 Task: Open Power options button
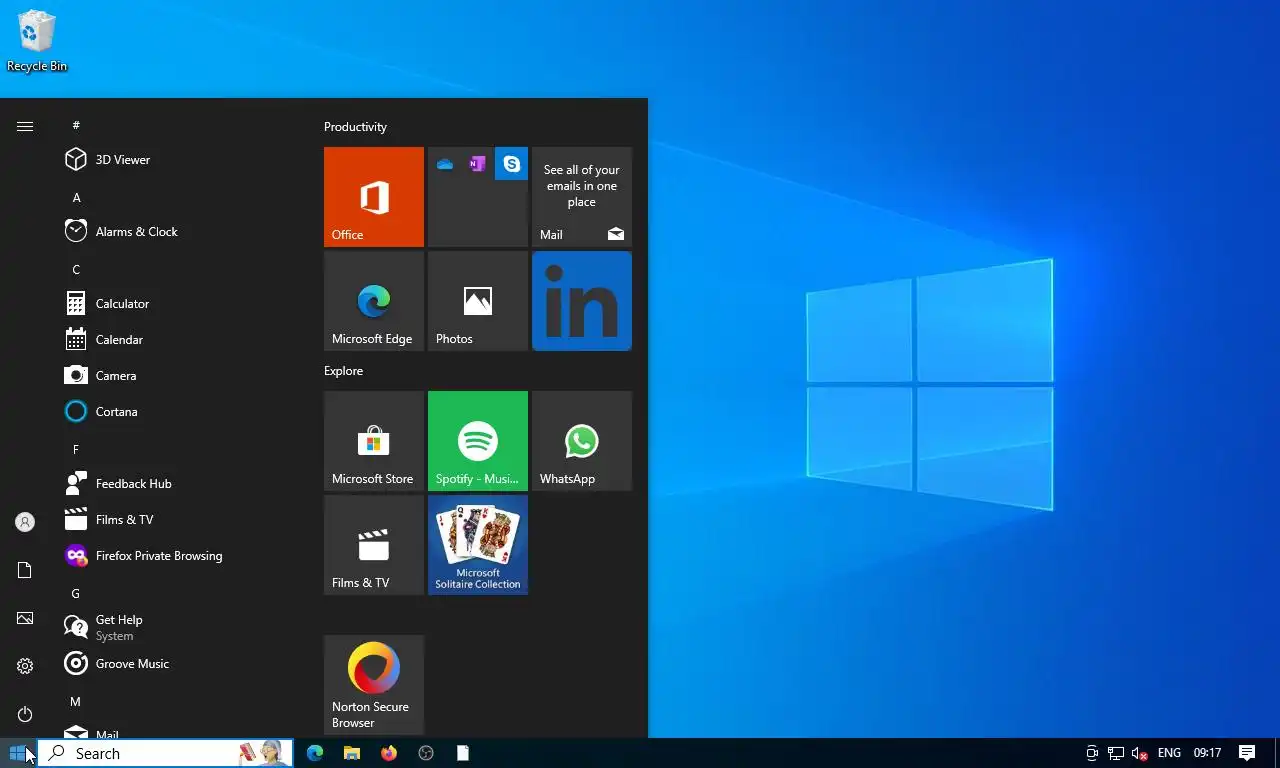(25, 714)
